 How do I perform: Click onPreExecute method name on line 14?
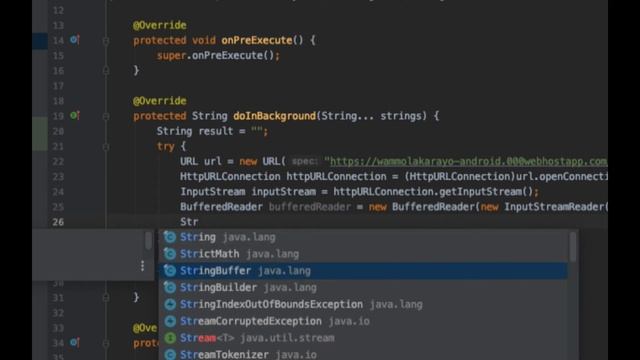tap(256, 40)
